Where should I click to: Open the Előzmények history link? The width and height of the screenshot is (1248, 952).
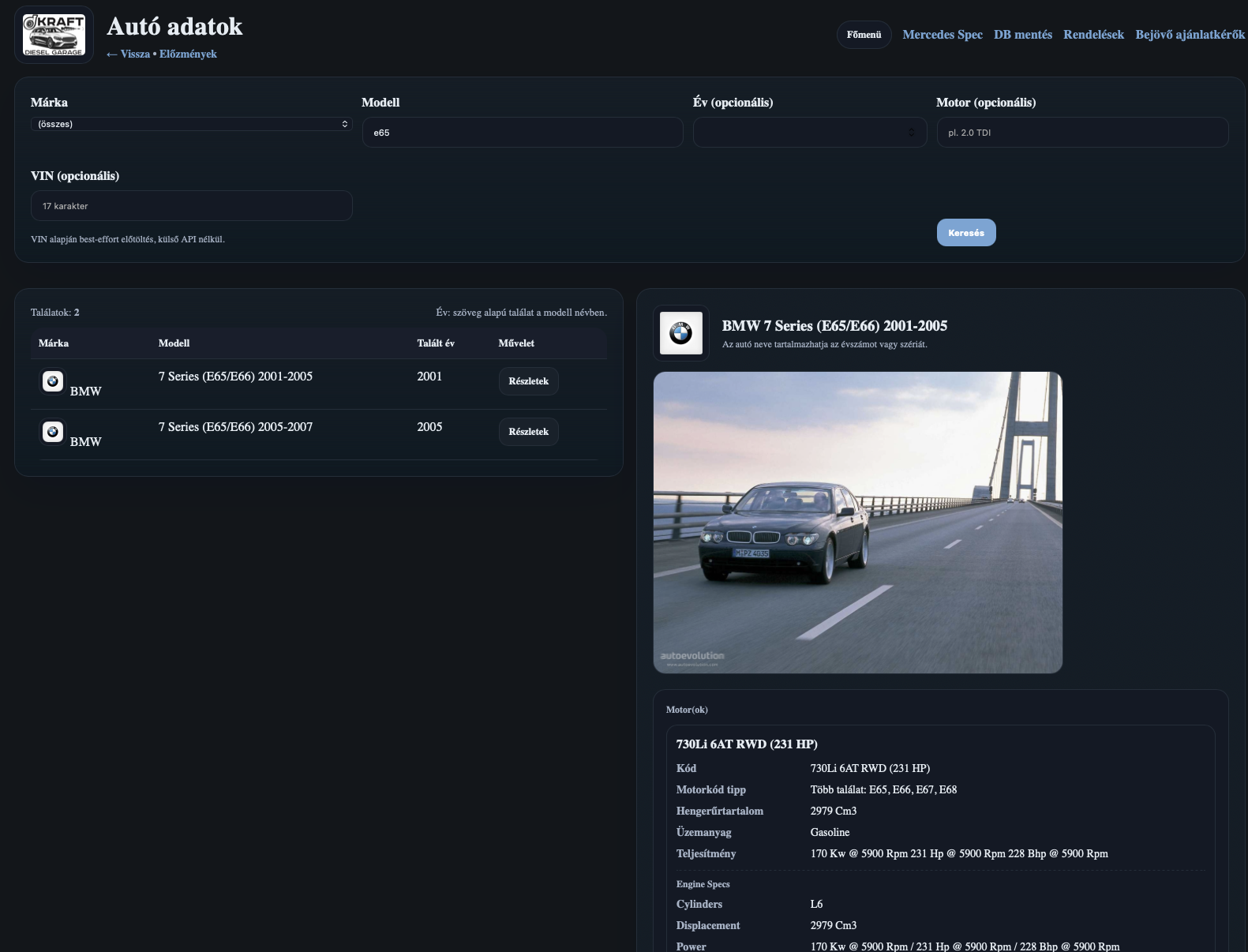(188, 54)
